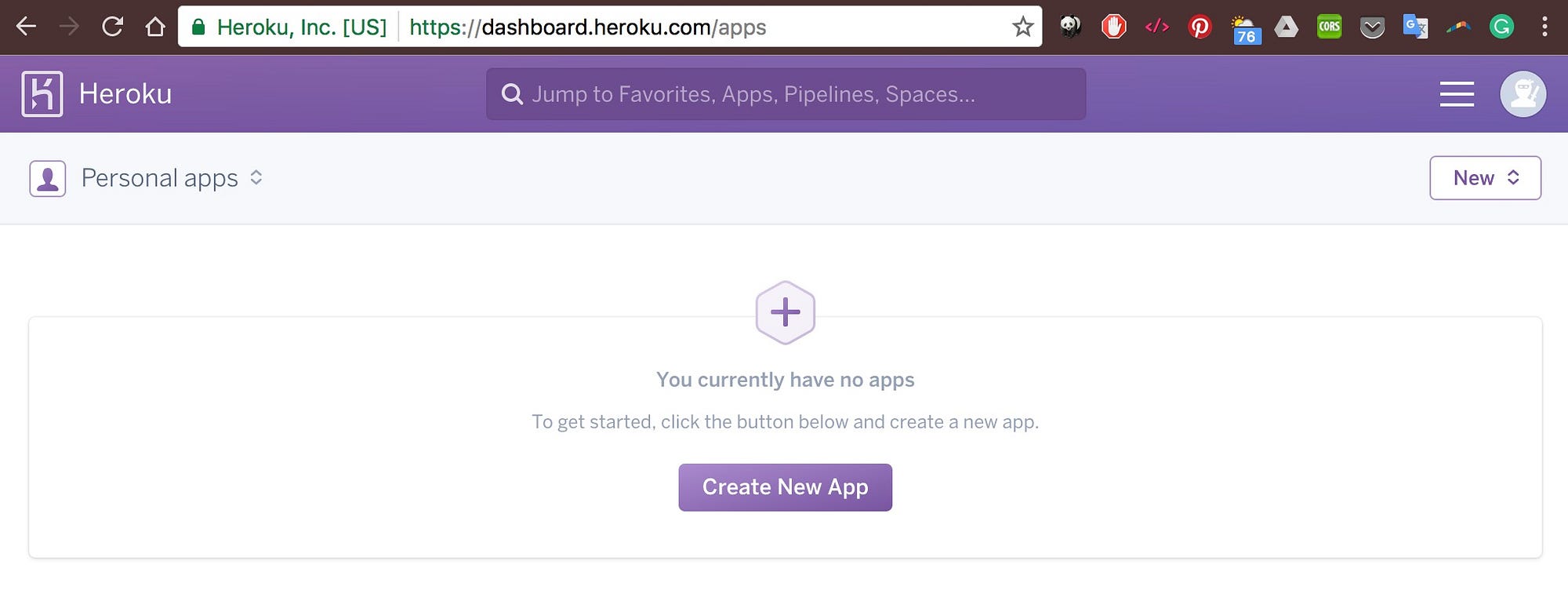Click the Heroku title text link
Screen dimensions: 1568x590
tap(125, 94)
